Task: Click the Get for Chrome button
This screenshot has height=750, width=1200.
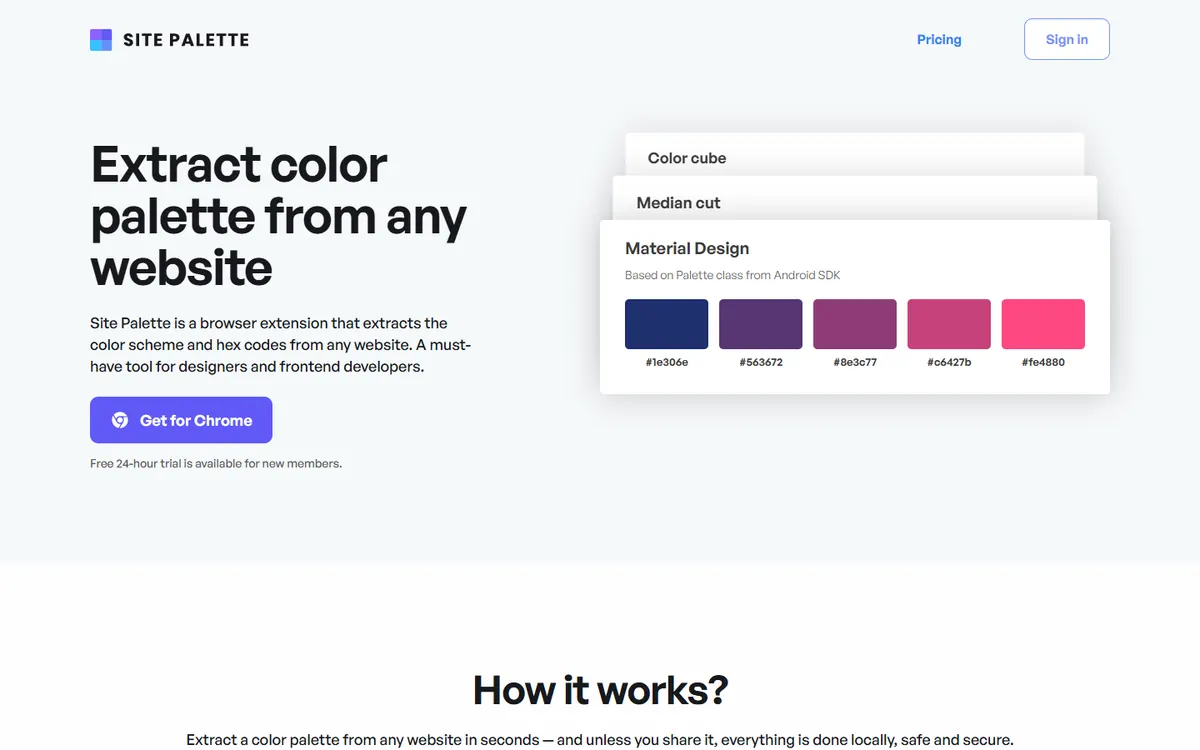Action: [x=181, y=420]
